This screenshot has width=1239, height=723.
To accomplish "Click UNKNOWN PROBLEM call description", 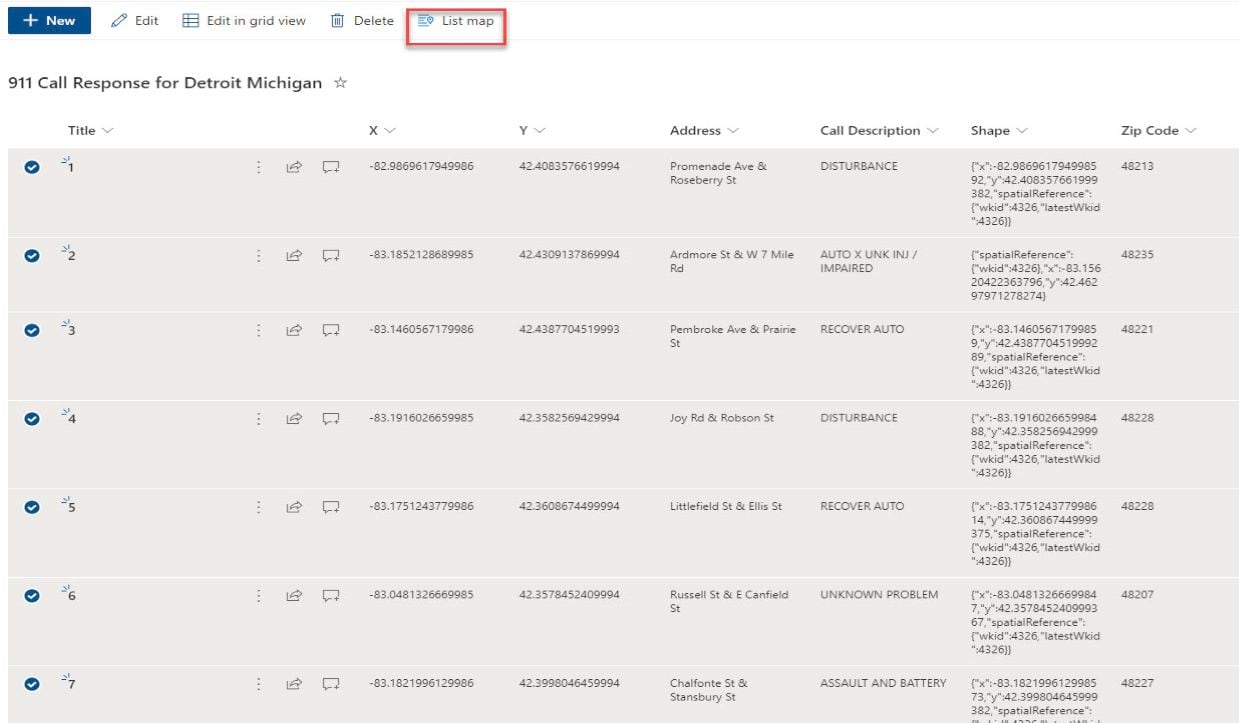I will (879, 594).
